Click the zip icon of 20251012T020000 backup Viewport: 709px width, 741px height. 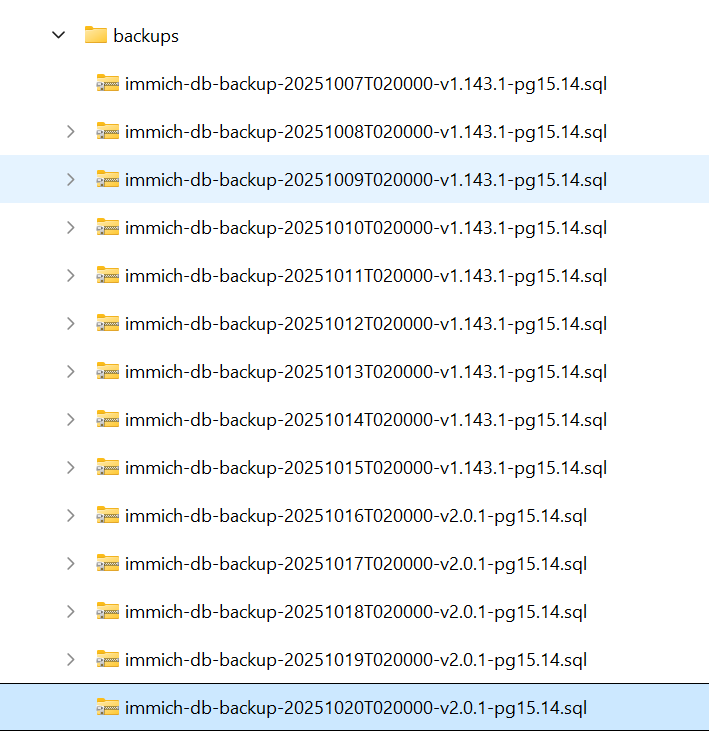(x=108, y=323)
